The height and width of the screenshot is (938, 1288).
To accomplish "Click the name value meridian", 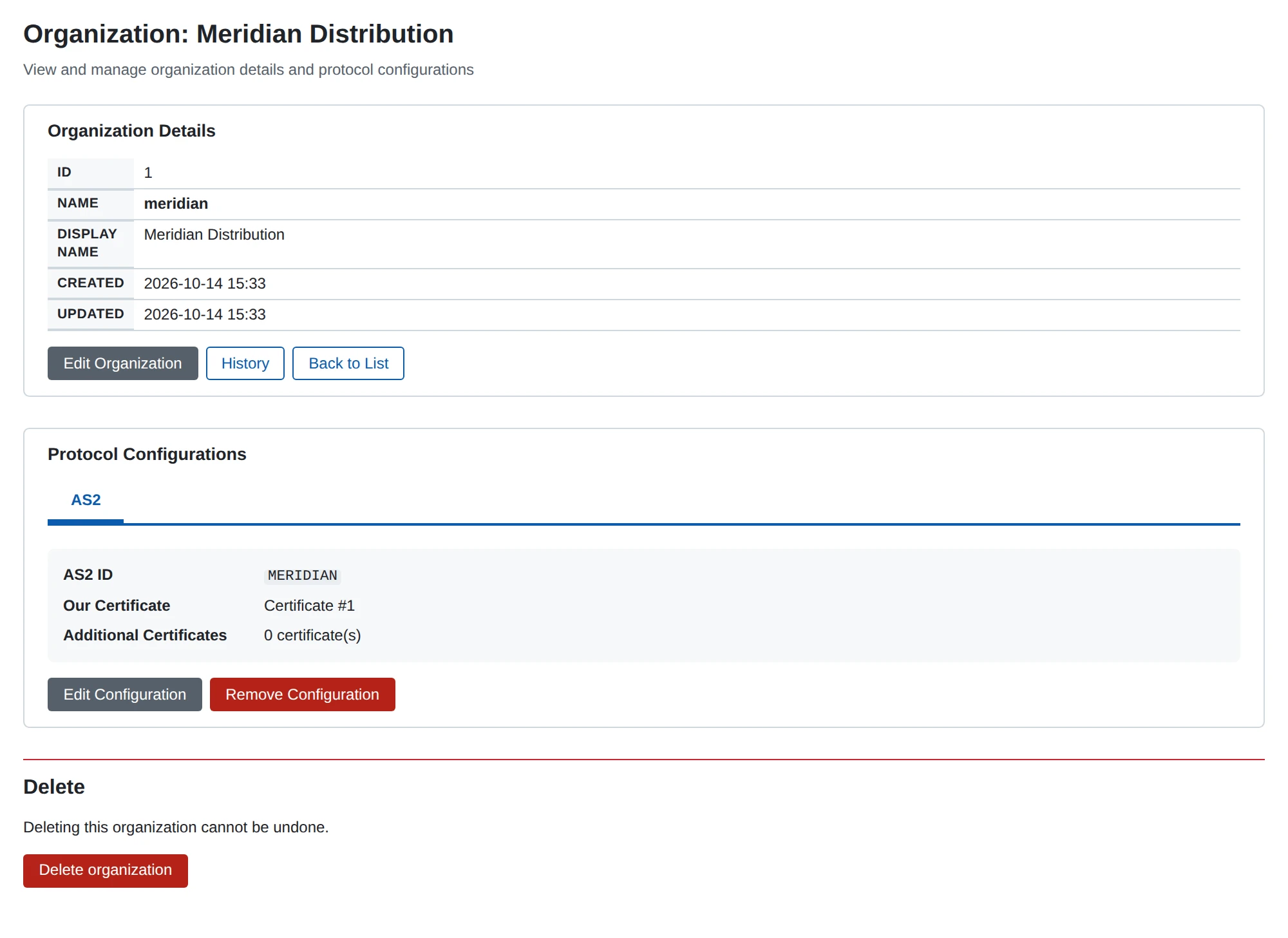I will (176, 204).
